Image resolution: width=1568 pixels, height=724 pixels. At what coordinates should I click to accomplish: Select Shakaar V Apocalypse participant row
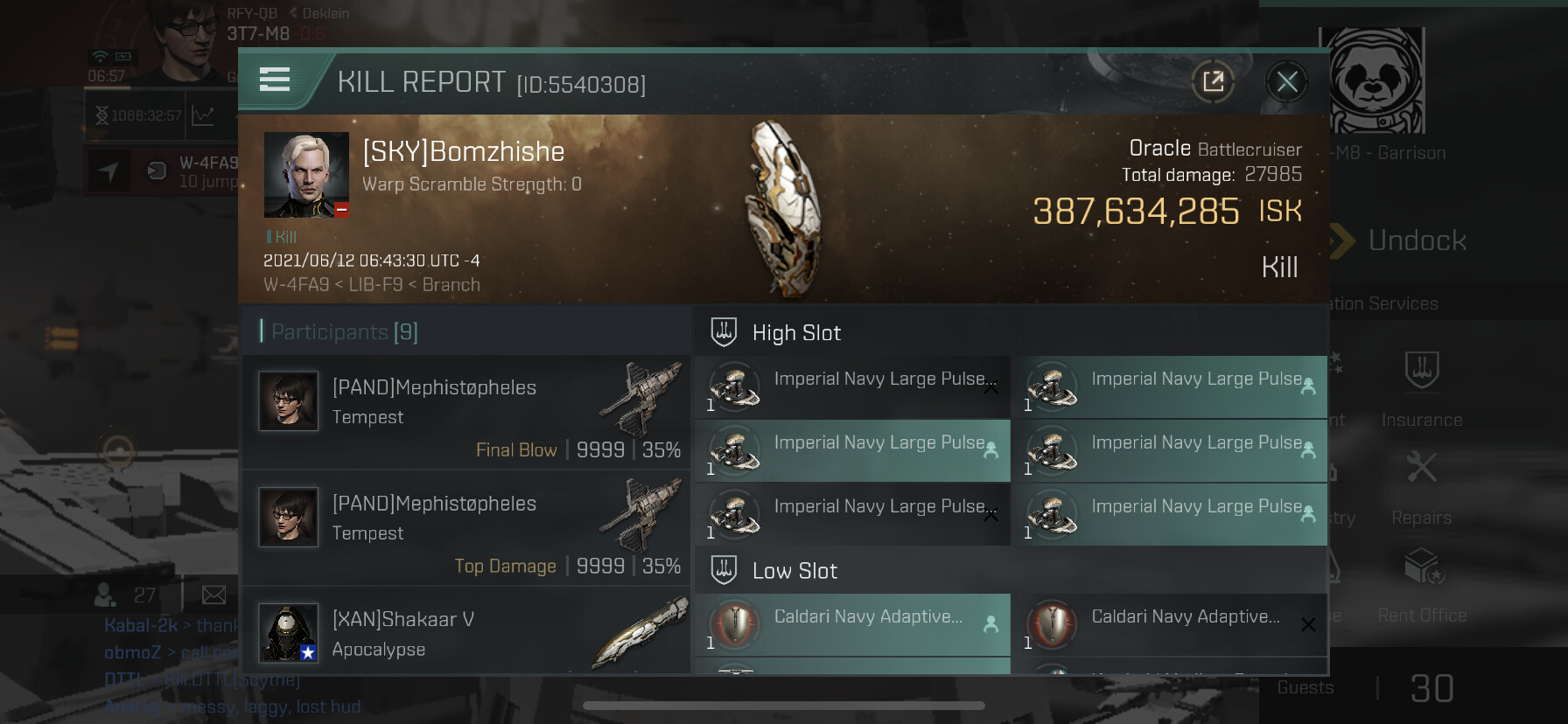pyautogui.click(x=466, y=631)
